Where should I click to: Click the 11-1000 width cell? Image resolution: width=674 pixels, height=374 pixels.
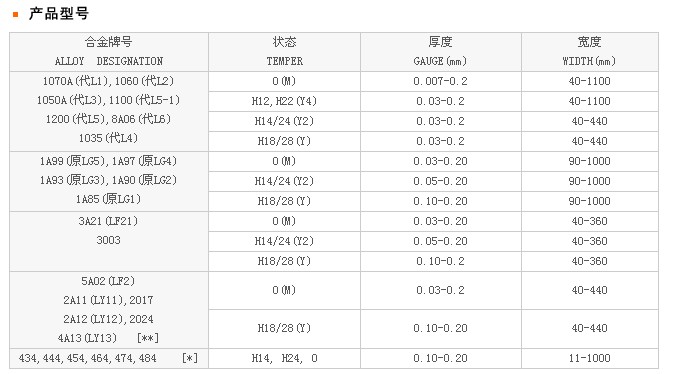590,358
